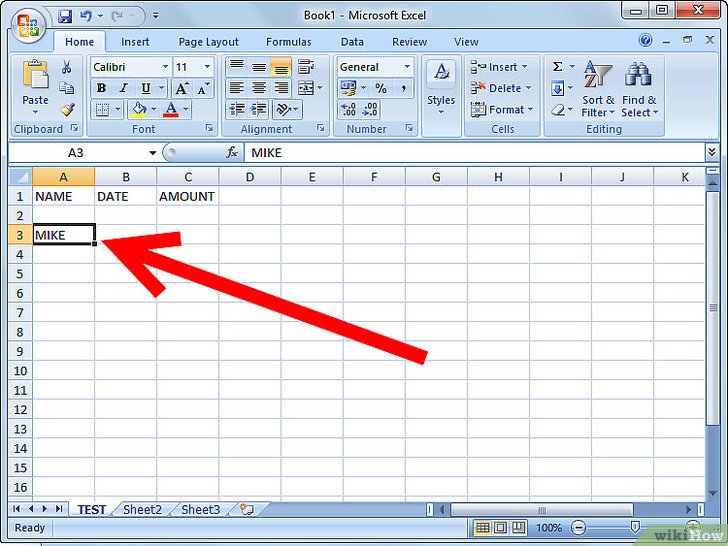Click cell A1 containing NAME
The height and width of the screenshot is (546, 728).
click(x=64, y=196)
